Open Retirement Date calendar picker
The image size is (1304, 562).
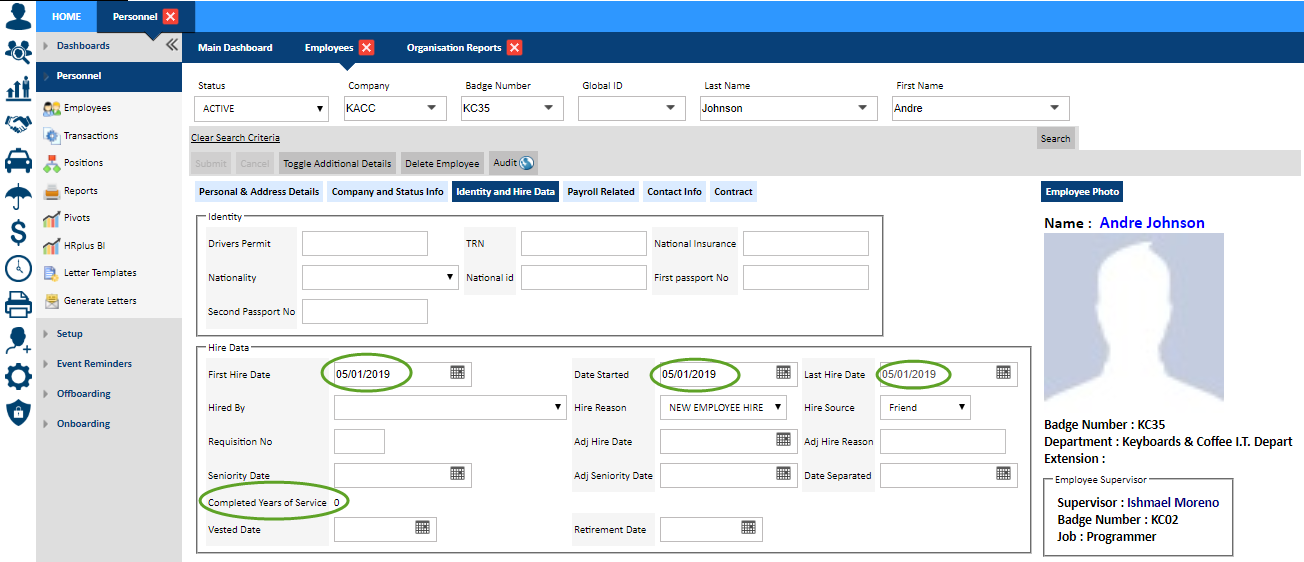coord(748,528)
